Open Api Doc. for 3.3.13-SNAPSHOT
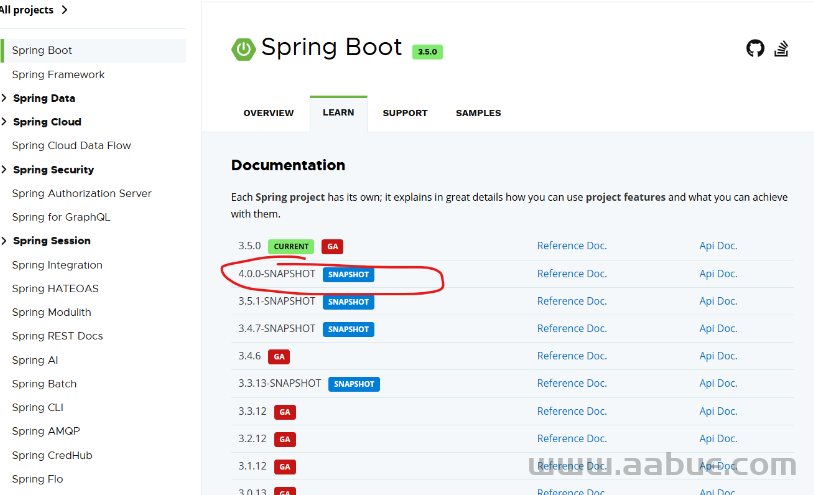Image resolution: width=814 pixels, height=495 pixels. coord(718,383)
